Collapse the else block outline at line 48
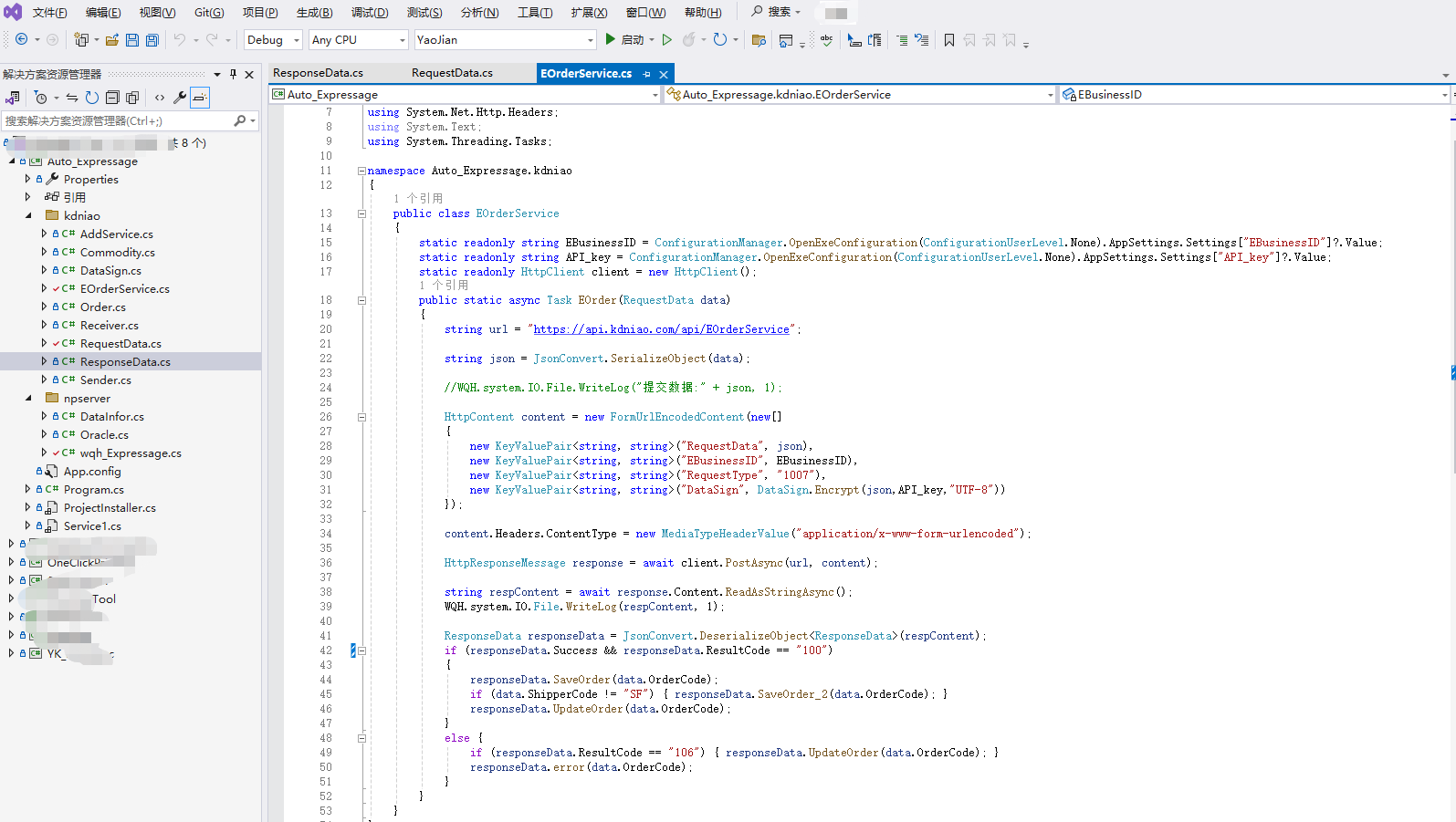 point(361,738)
